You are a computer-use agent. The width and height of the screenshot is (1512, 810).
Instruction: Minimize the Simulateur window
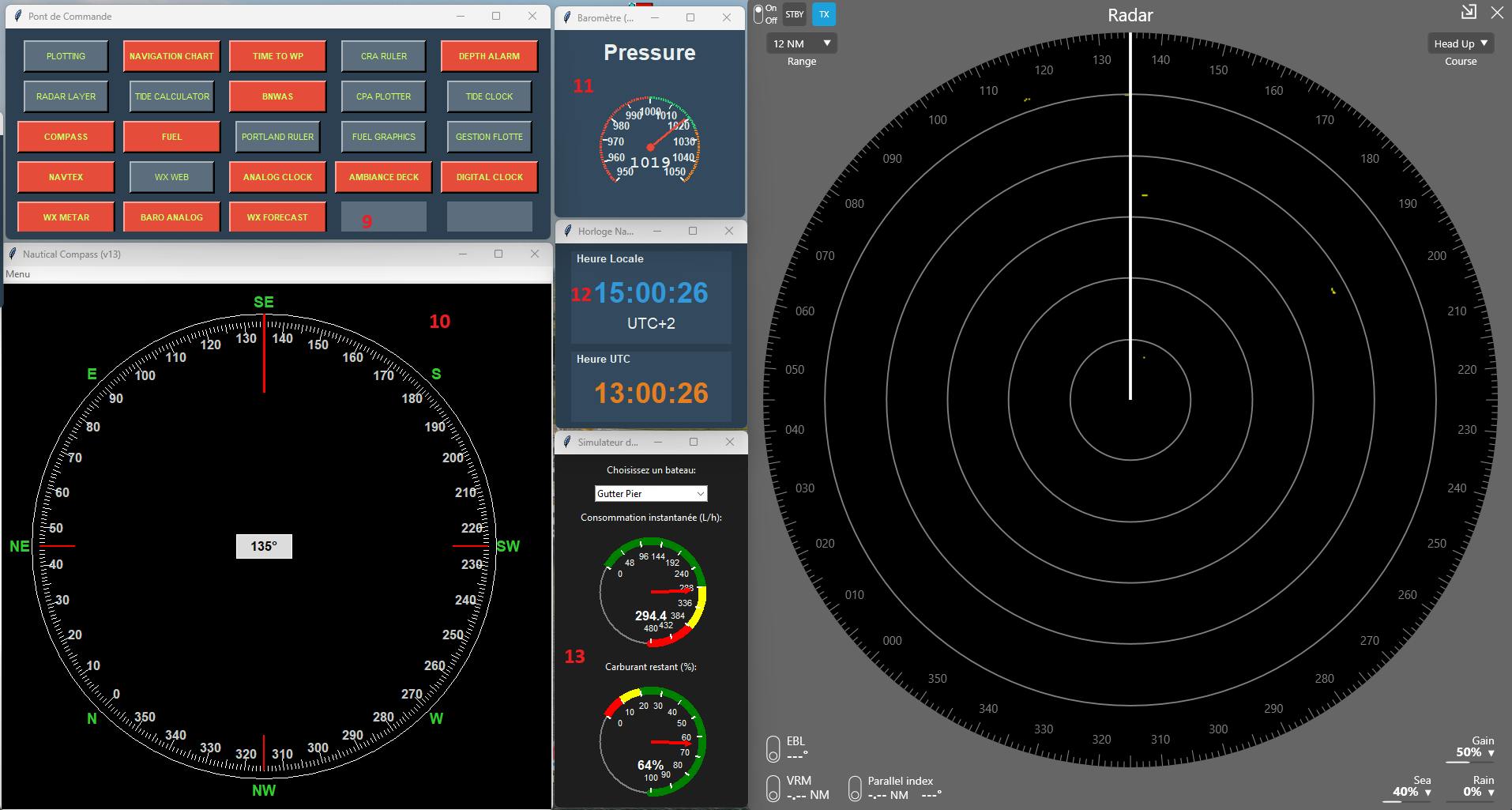pyautogui.click(x=657, y=442)
